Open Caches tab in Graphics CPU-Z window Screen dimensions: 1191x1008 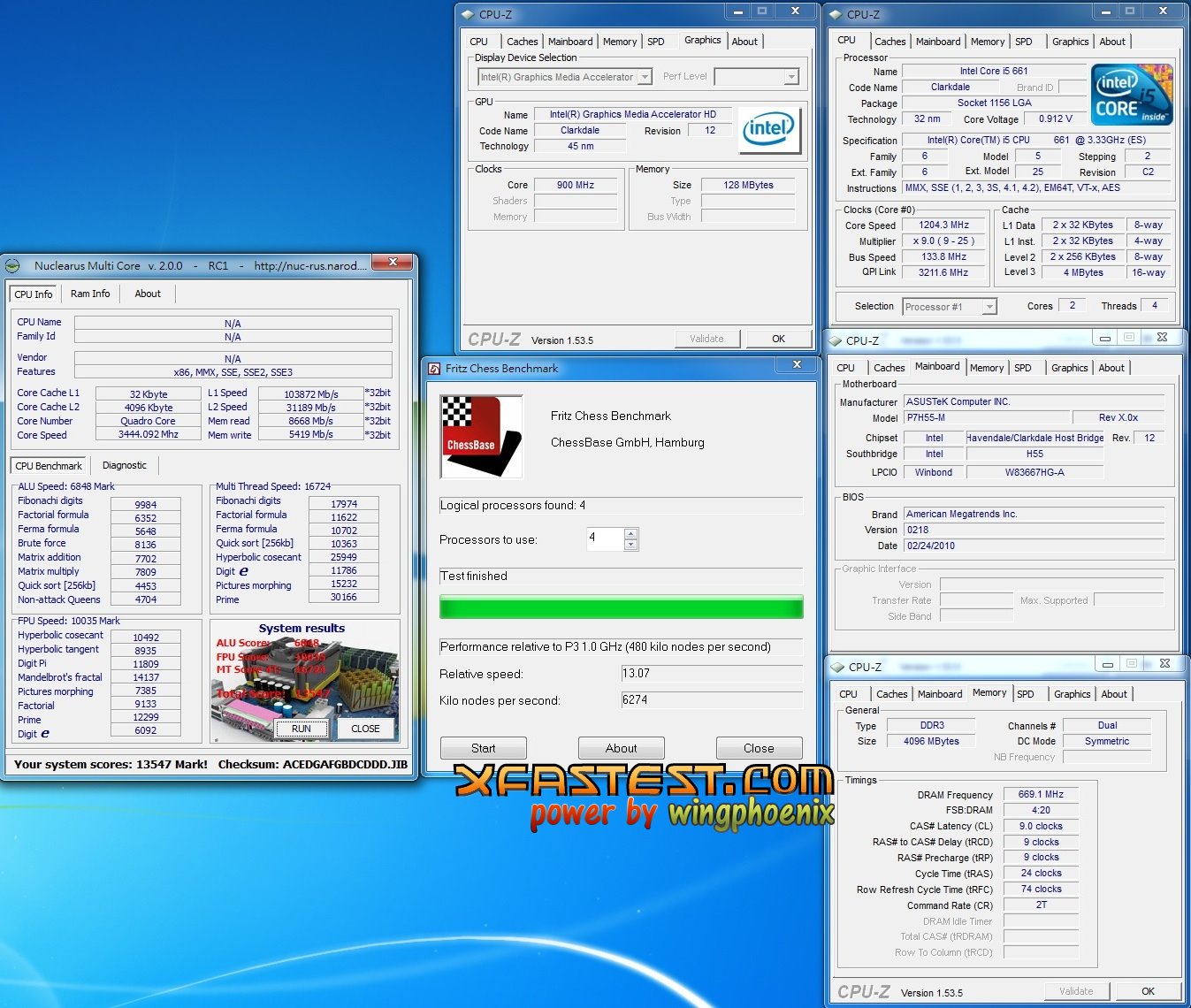[x=522, y=42]
